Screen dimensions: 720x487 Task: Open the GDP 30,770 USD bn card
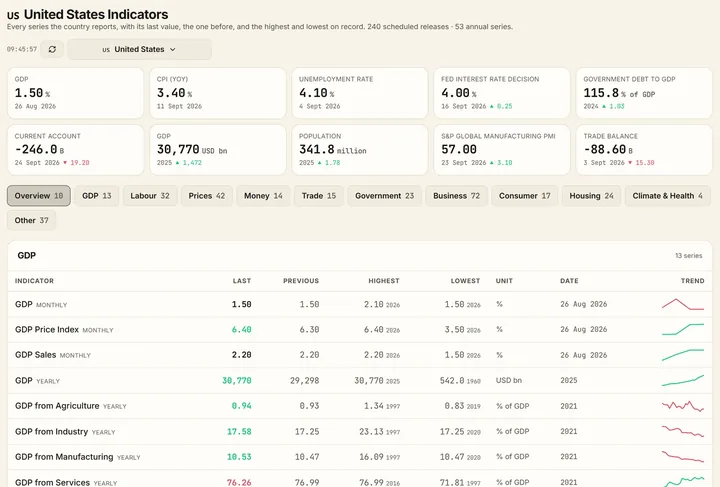point(218,150)
